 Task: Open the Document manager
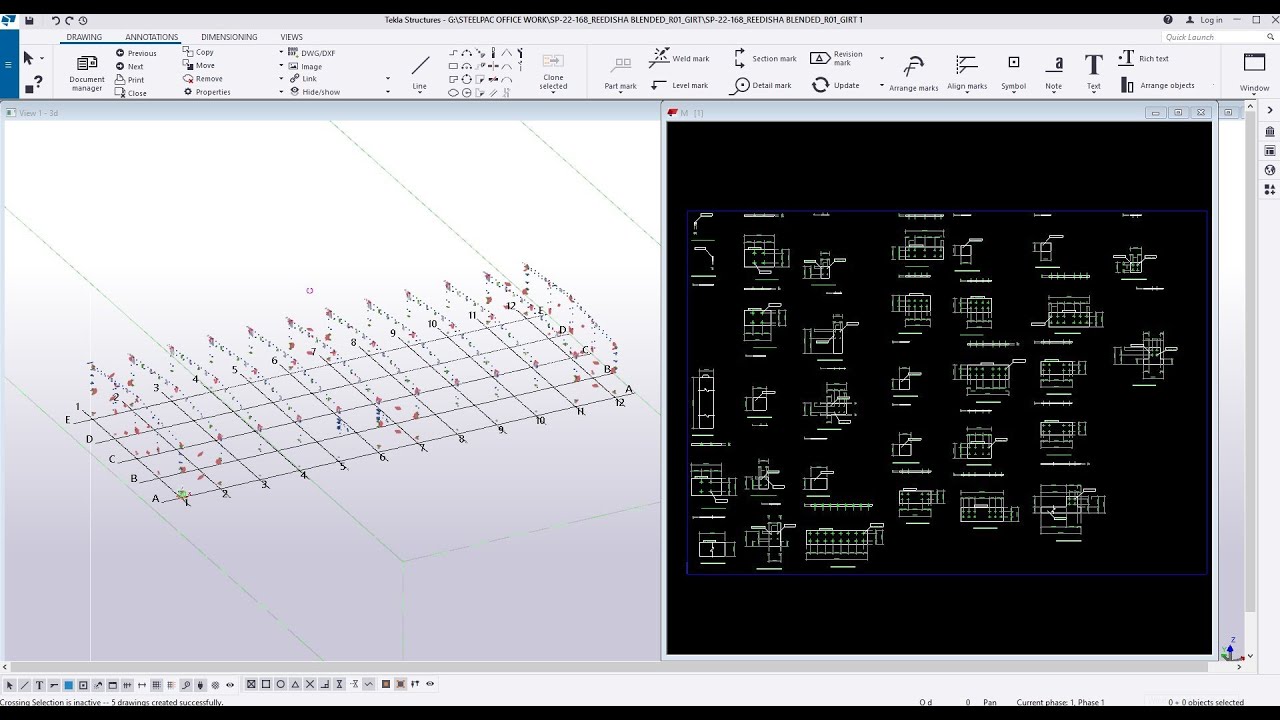(x=87, y=72)
